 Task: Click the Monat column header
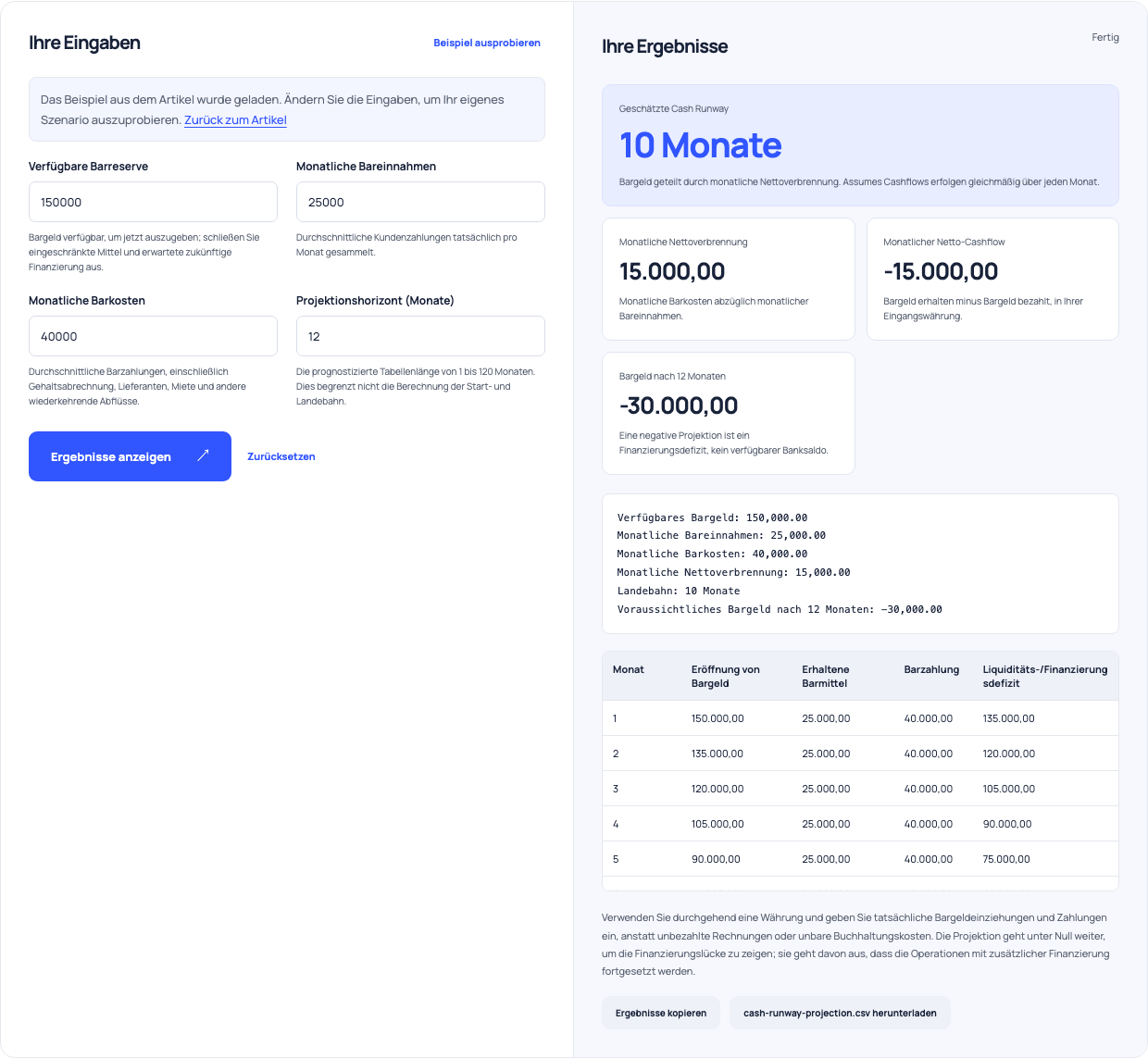tap(629, 669)
